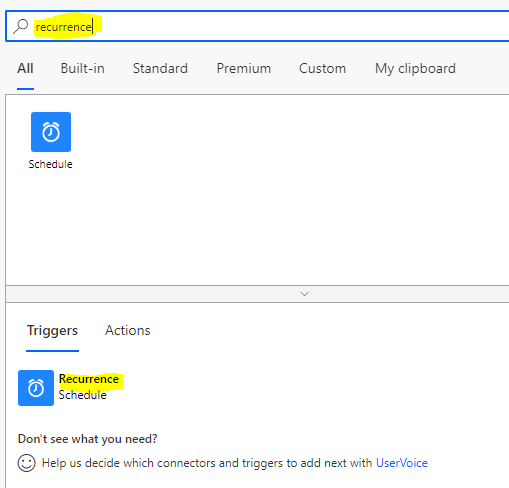The width and height of the screenshot is (509, 488).
Task: Select the All connectors tab
Action: click(x=25, y=68)
